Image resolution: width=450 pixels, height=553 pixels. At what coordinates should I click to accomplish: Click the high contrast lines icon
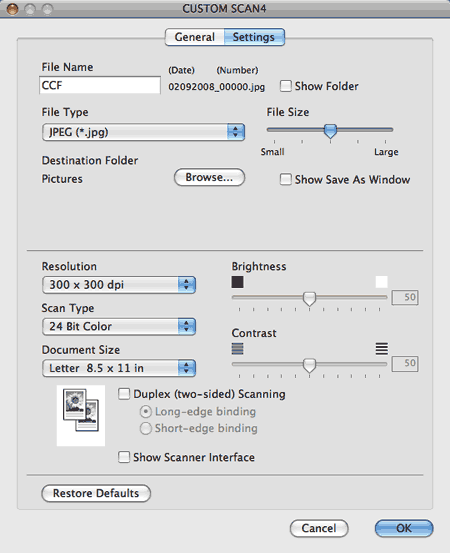tap(382, 348)
